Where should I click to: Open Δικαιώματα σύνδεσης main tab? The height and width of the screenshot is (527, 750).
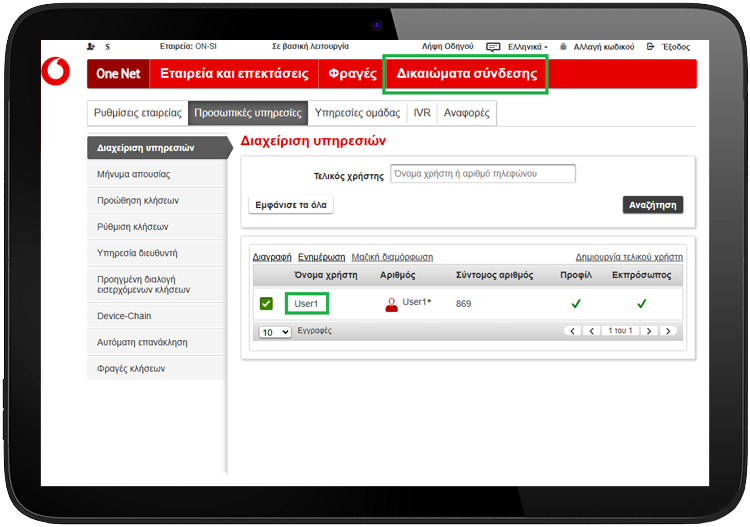(x=466, y=74)
